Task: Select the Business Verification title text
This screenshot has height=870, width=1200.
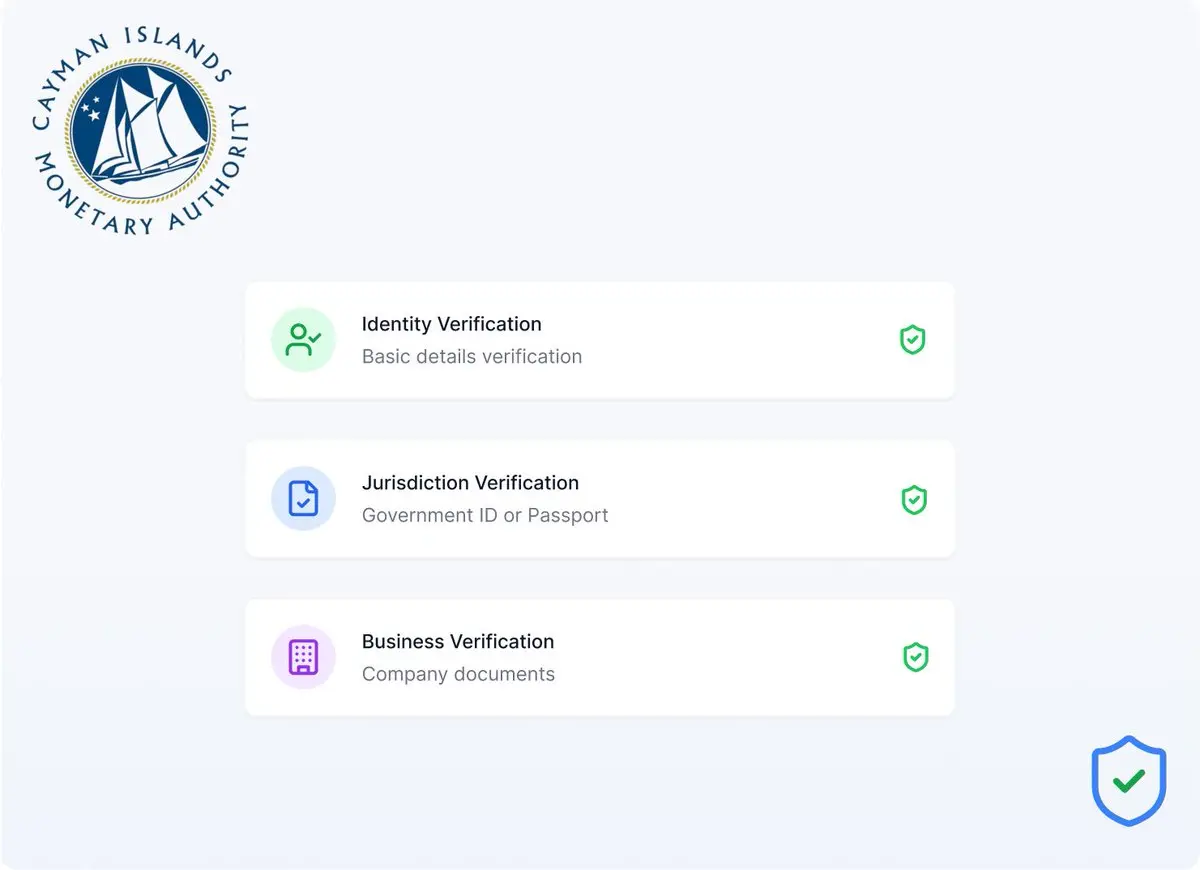Action: click(458, 641)
